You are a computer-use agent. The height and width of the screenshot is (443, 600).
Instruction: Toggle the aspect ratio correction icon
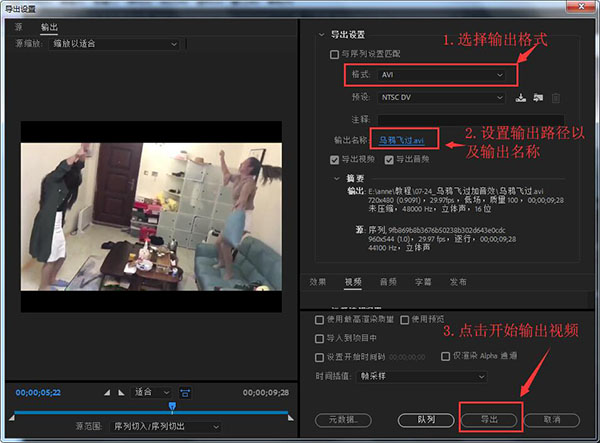185,392
